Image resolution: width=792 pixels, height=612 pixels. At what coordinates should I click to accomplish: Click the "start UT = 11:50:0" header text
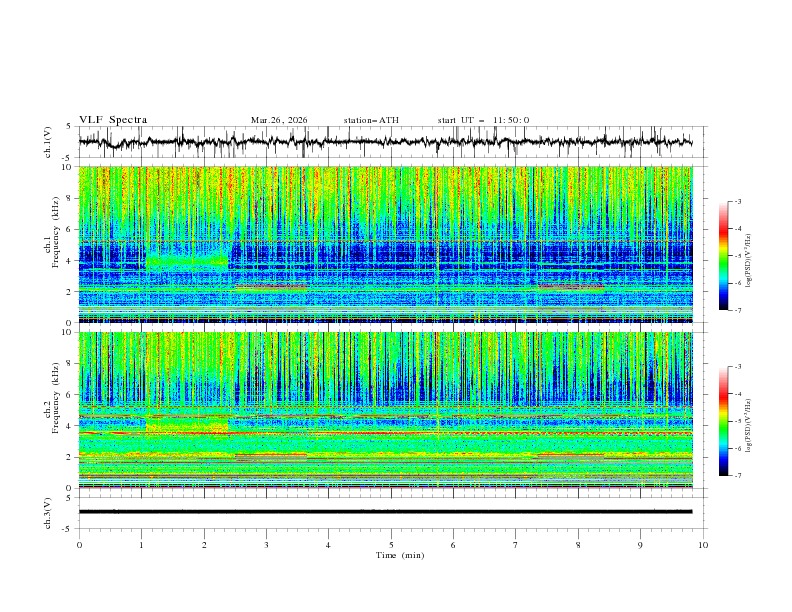pyautogui.click(x=483, y=120)
